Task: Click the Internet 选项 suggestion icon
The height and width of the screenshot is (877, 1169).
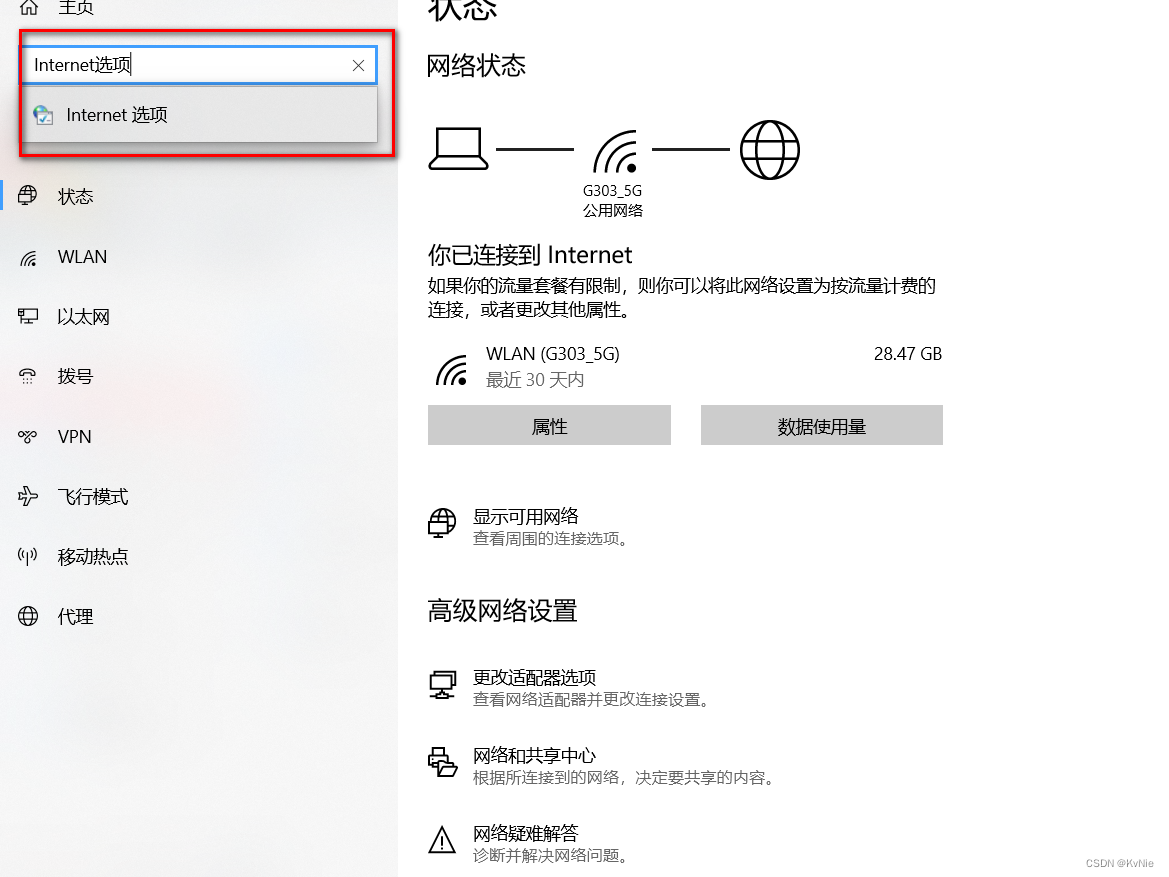Action: [43, 115]
